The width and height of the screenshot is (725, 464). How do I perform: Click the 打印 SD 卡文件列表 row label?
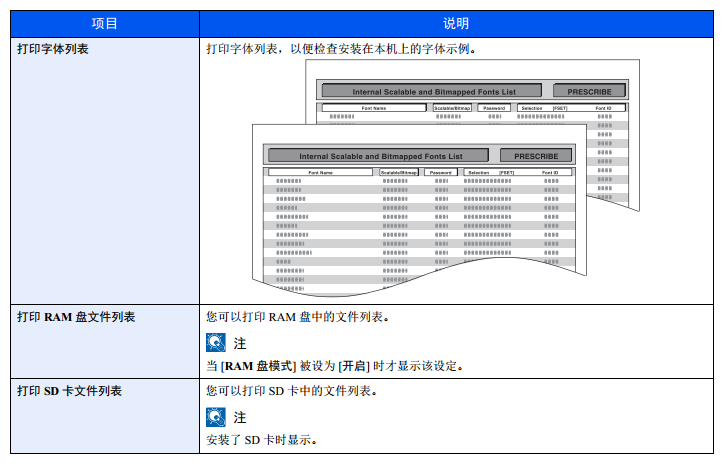[69, 391]
